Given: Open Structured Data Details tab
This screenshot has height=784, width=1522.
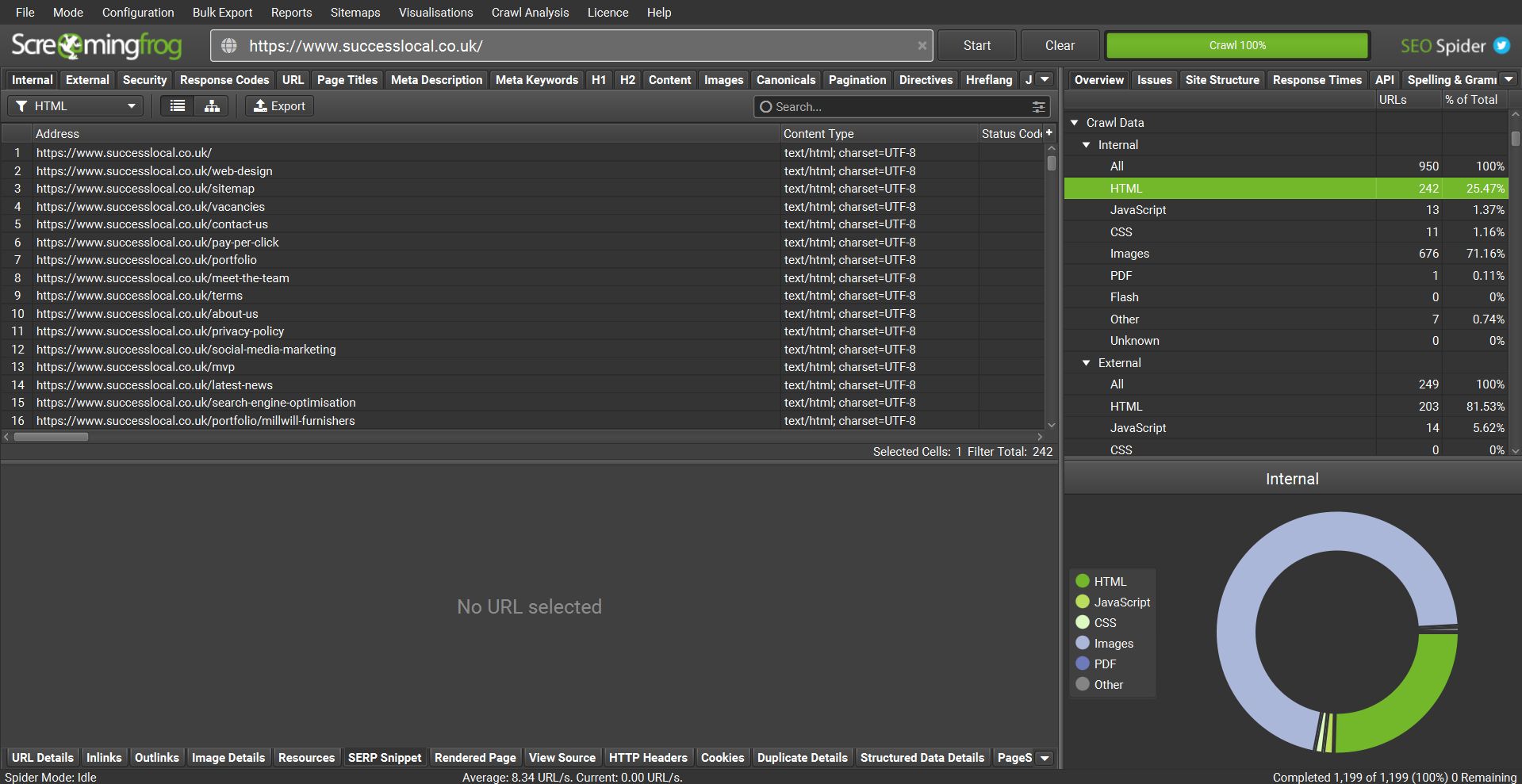Looking at the screenshot, I should pyautogui.click(x=922, y=758).
